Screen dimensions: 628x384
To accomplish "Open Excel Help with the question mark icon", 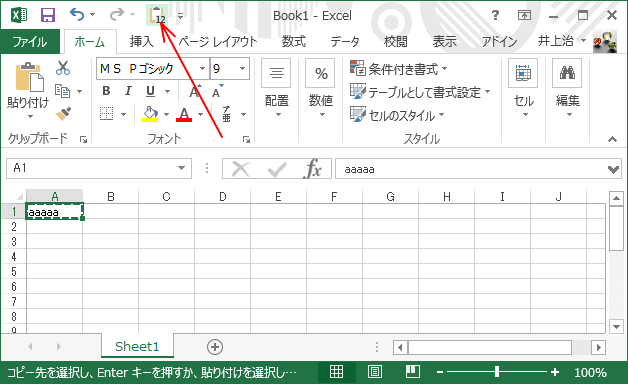I will [495, 15].
